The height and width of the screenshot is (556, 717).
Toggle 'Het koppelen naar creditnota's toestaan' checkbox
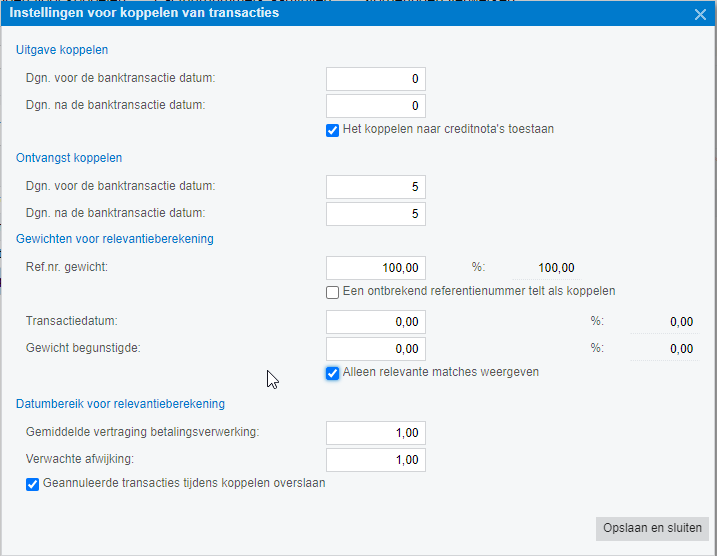pos(332,130)
